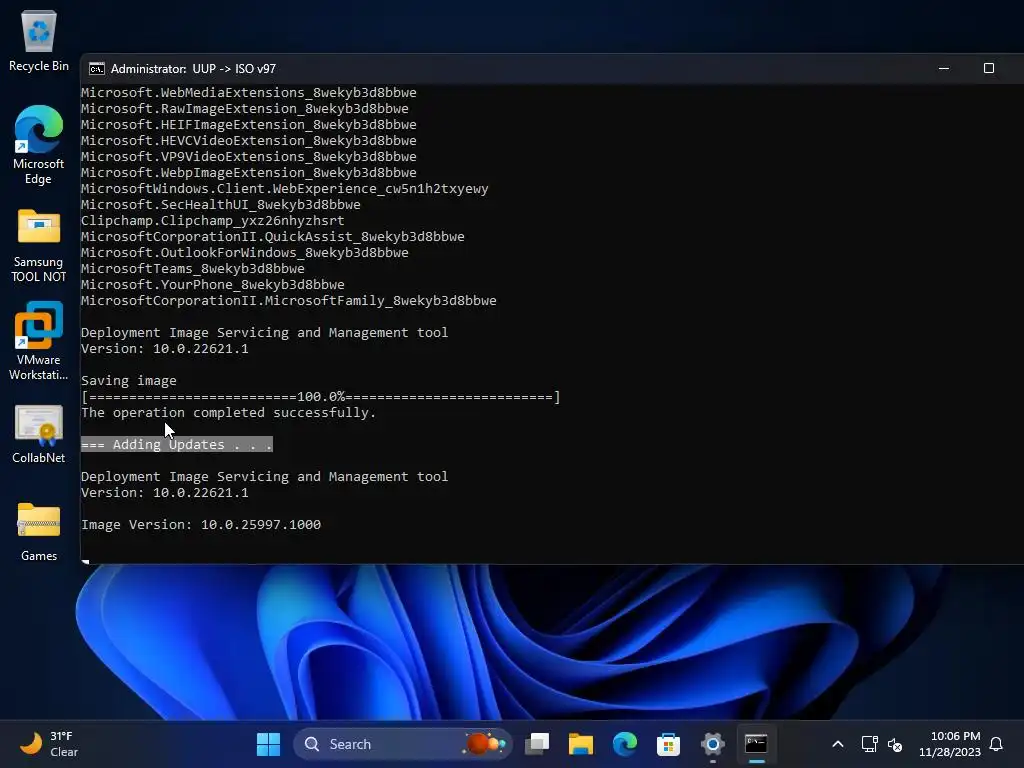
Task: Click the command prompt icon in the title bar
Action: [97, 69]
